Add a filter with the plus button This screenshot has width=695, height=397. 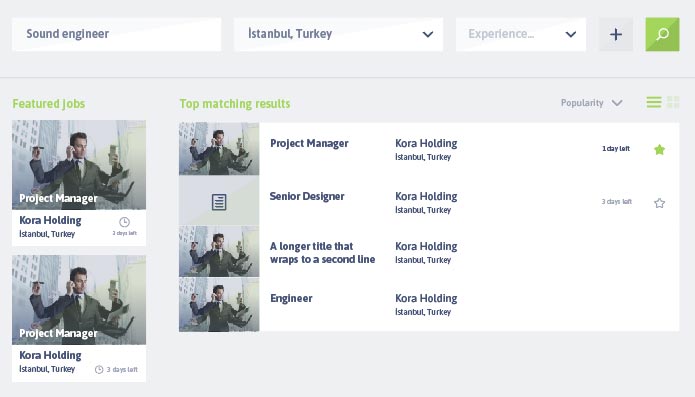coord(616,34)
